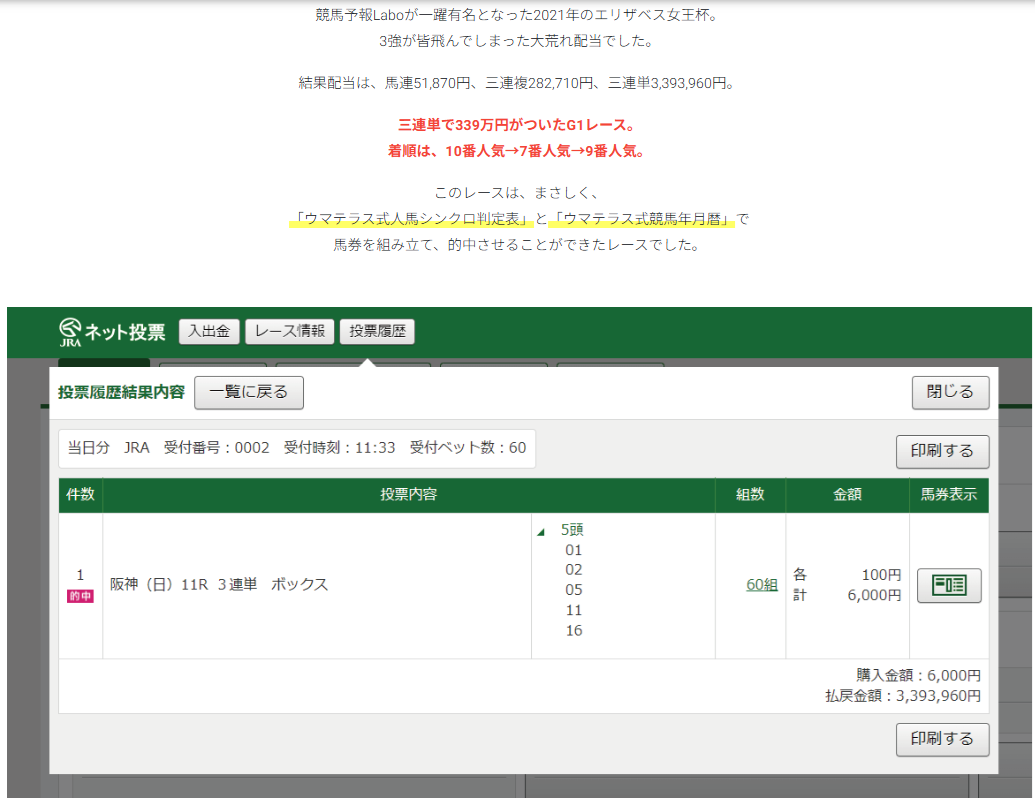
Task: Open the レース情報 menu
Action: (290, 331)
